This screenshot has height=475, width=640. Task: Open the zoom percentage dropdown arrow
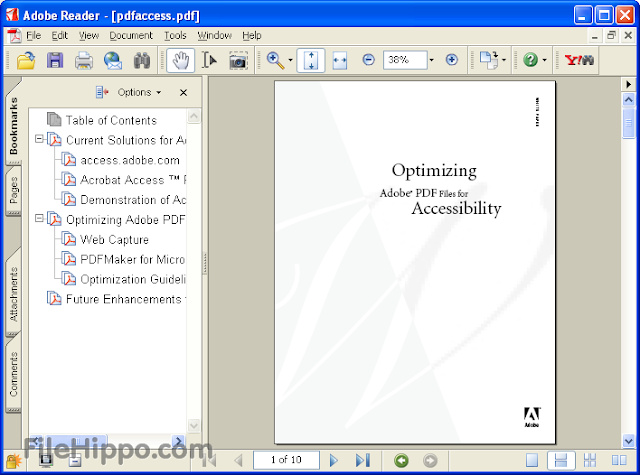431,60
